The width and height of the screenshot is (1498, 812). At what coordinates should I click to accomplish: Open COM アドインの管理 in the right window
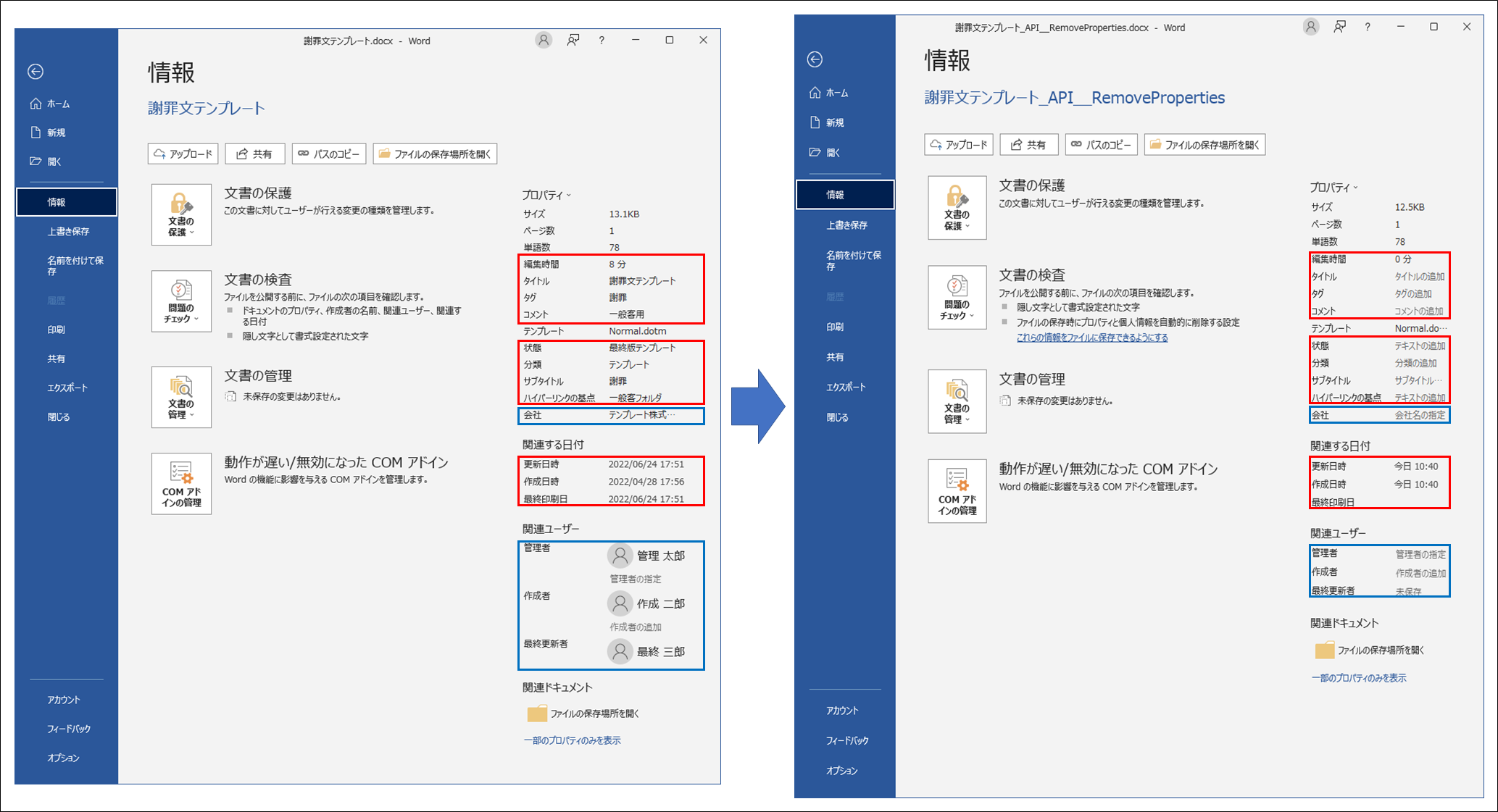957,491
